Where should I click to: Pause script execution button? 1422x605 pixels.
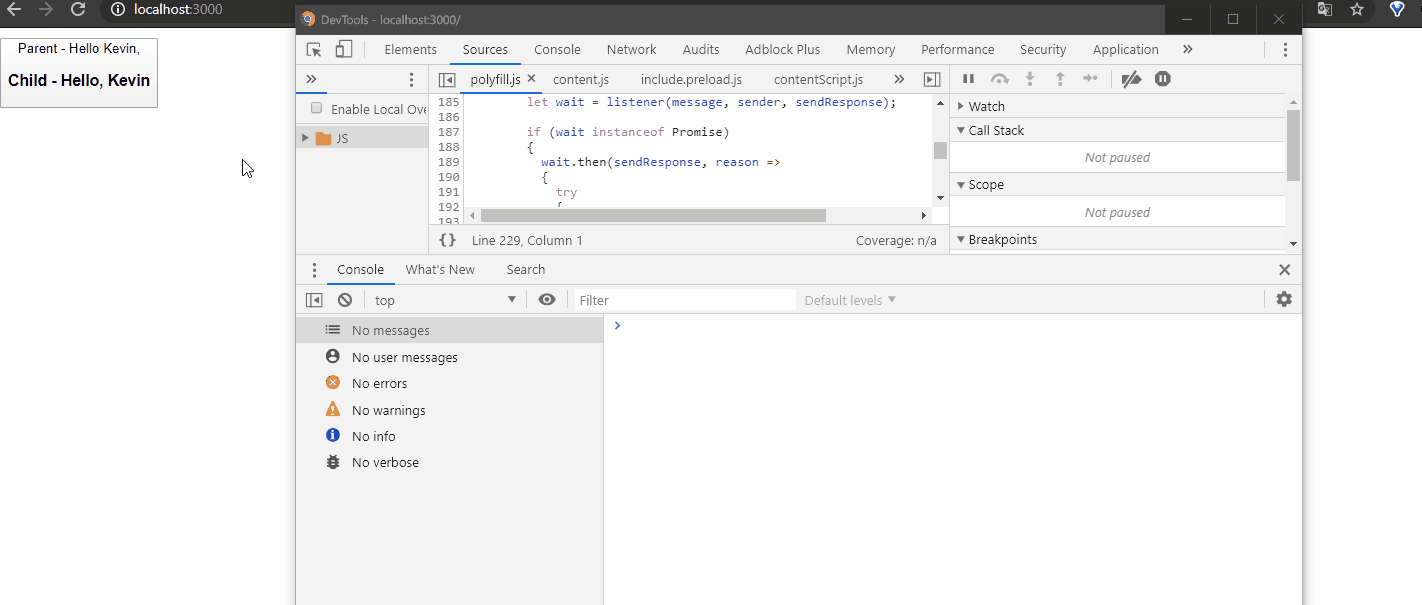(968, 79)
